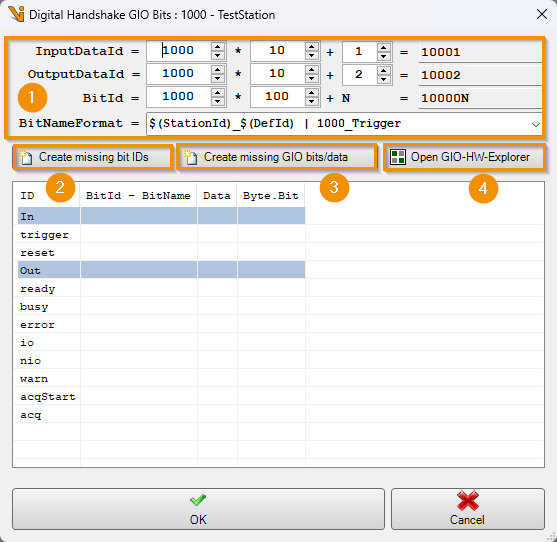Click the GIO-HW-Explorer grid icon
The height and width of the screenshot is (542, 557).
(x=398, y=157)
